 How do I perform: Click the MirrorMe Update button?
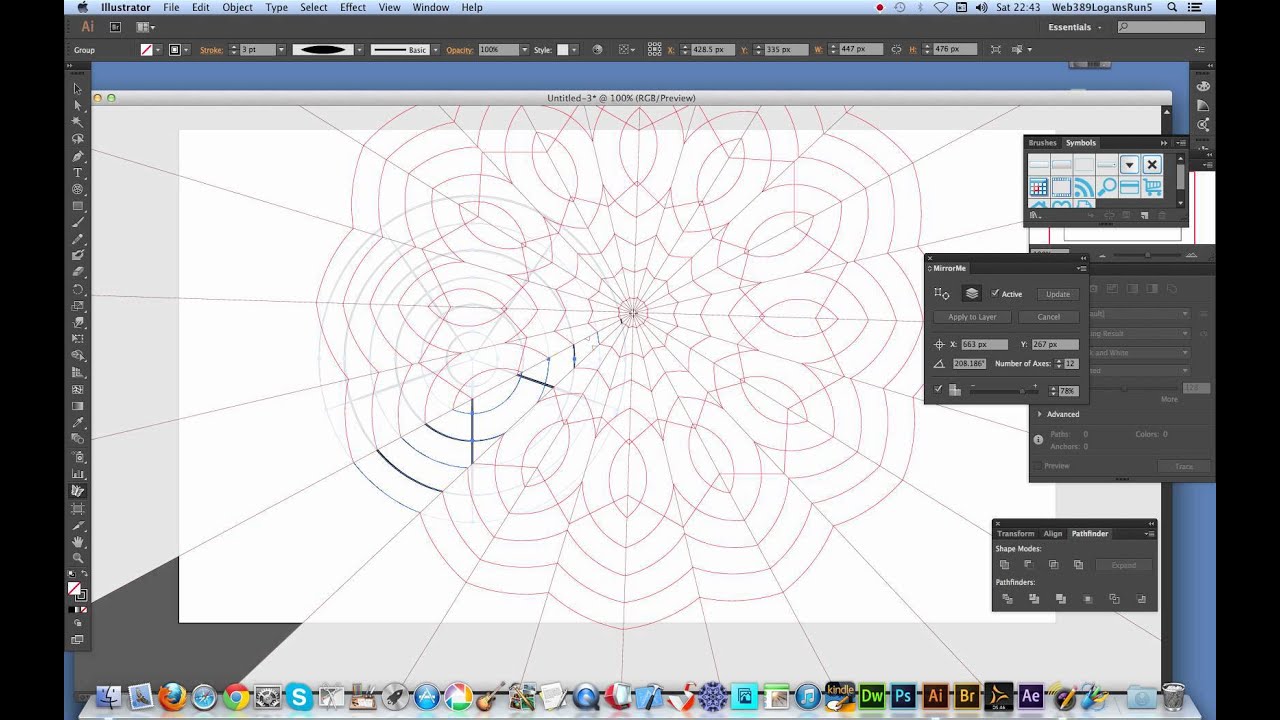tap(1058, 294)
